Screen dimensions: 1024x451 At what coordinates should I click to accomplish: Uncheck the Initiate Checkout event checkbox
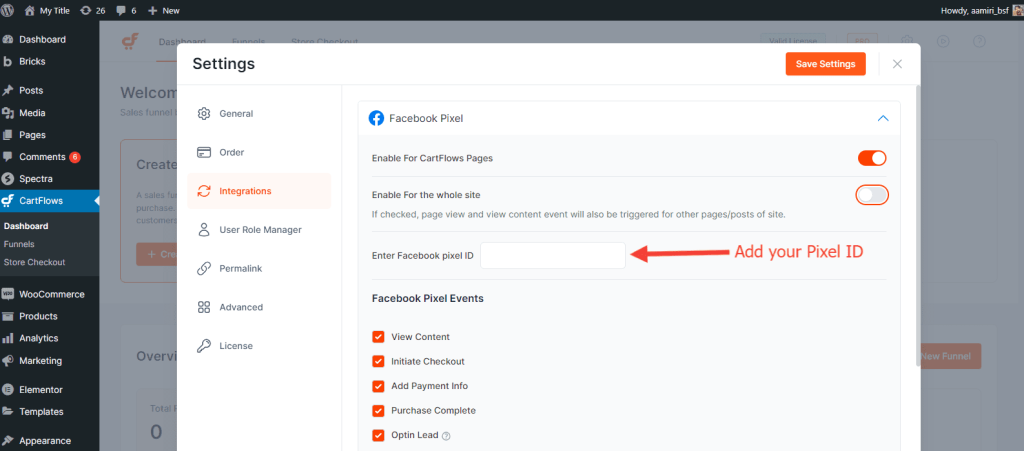[x=378, y=361]
